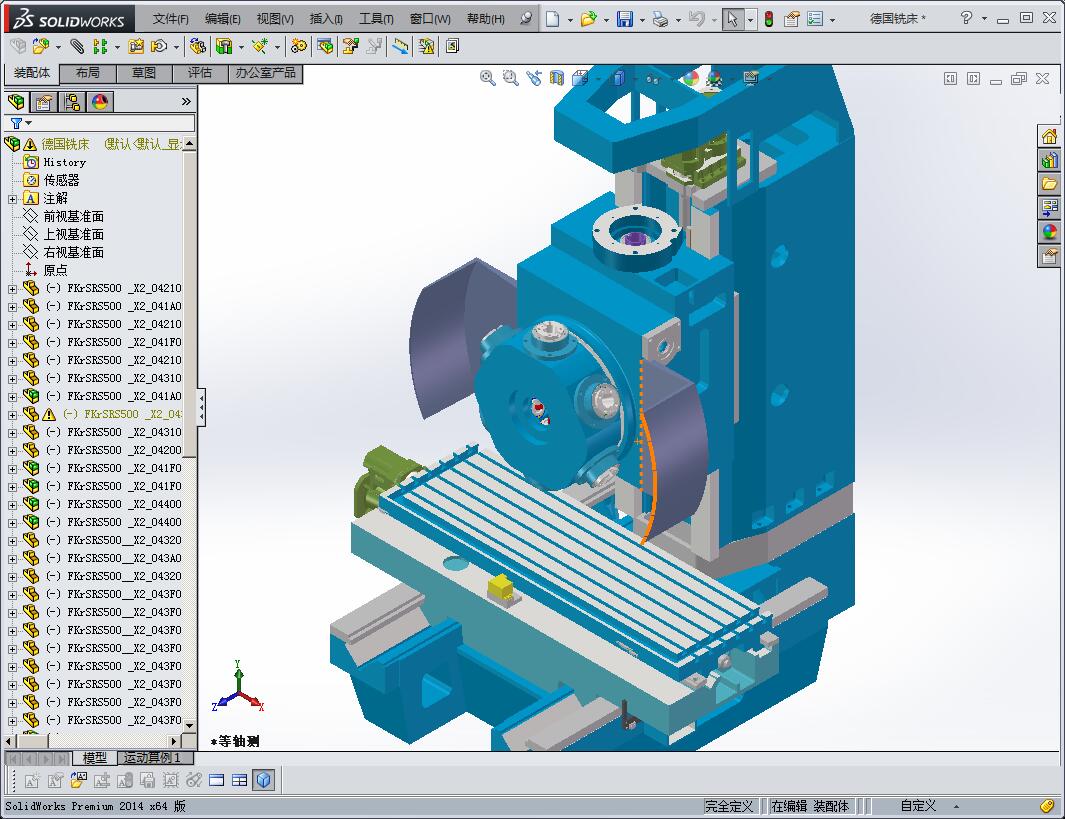Image resolution: width=1065 pixels, height=819 pixels.
Task: Select the 前视基准面 tree item
Action: [73, 216]
